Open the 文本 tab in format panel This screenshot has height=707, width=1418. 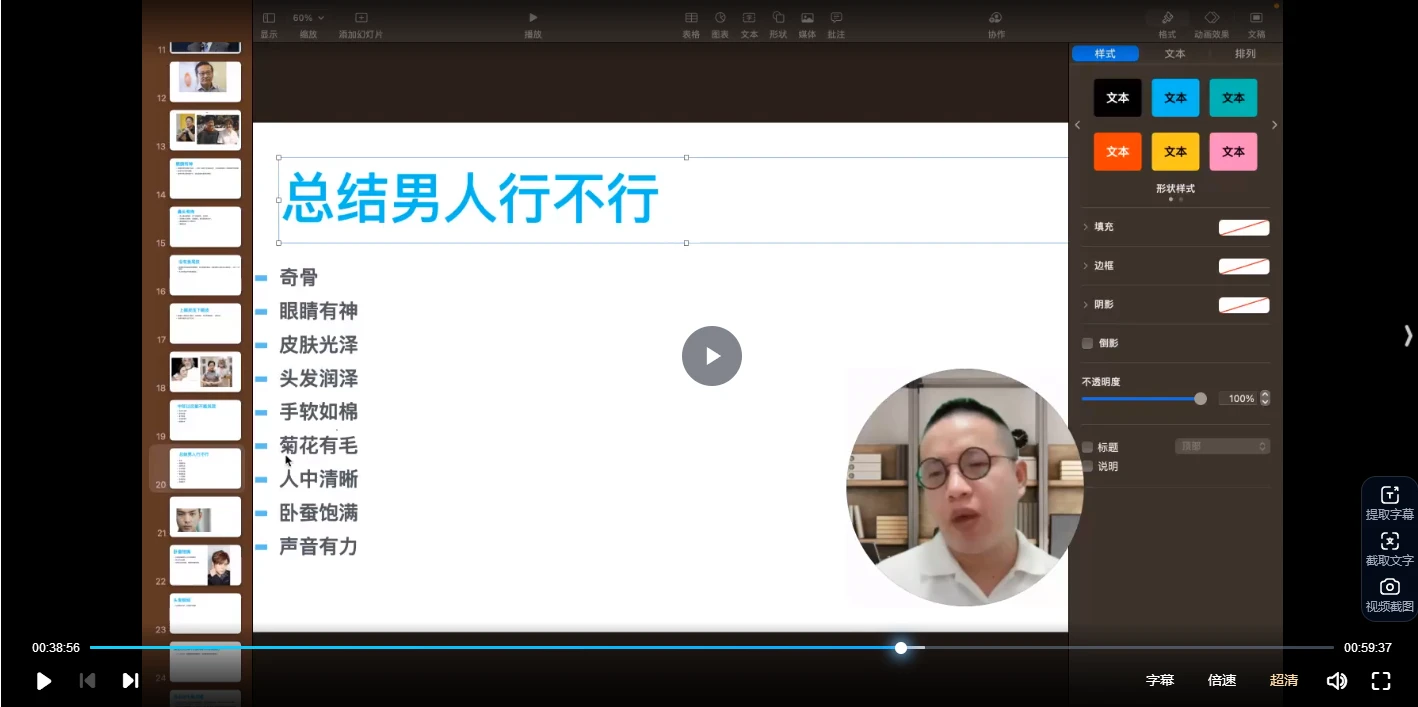[1175, 54]
